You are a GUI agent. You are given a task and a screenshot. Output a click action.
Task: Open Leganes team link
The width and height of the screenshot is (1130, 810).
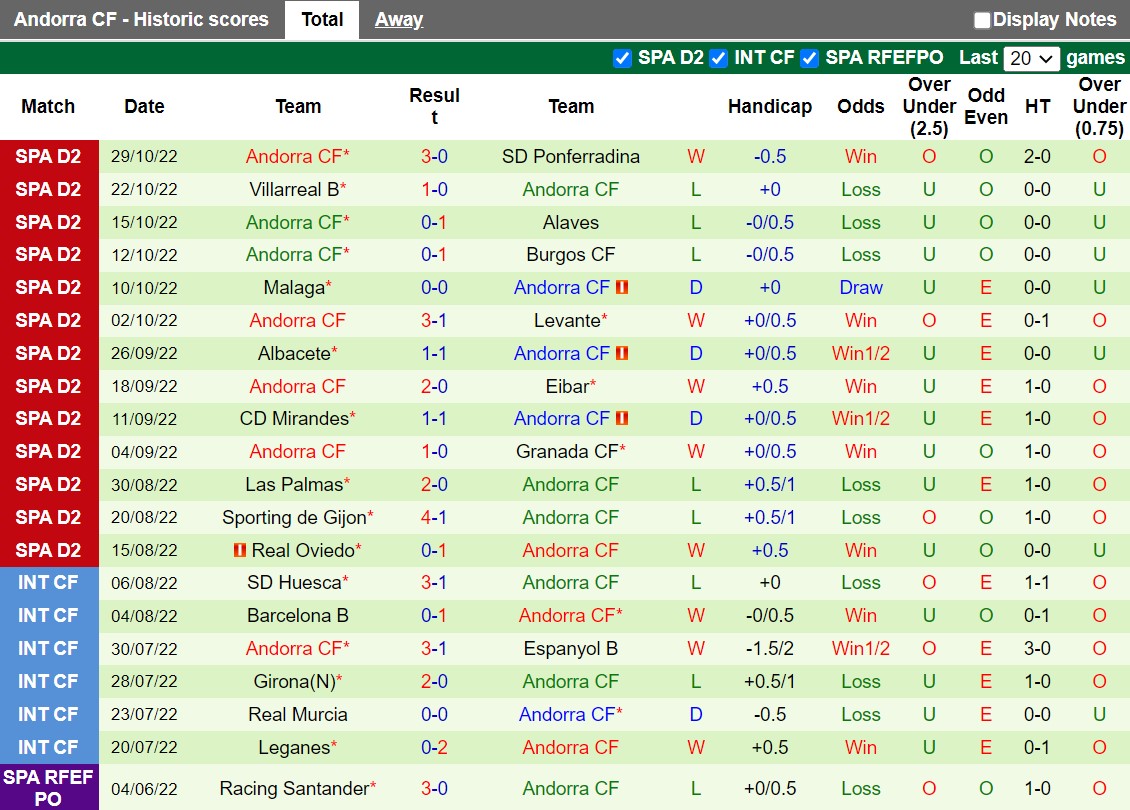(x=294, y=747)
